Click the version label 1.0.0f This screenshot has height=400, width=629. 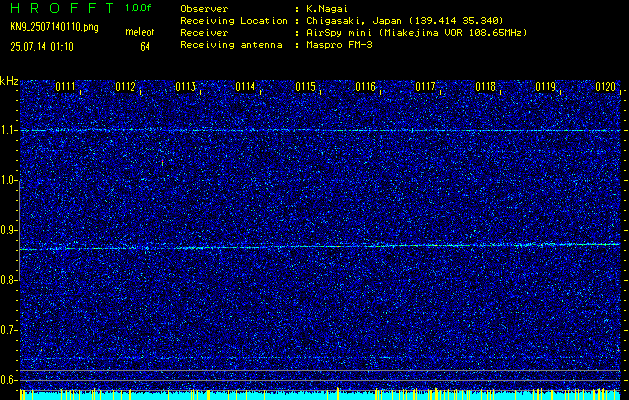[x=138, y=8]
